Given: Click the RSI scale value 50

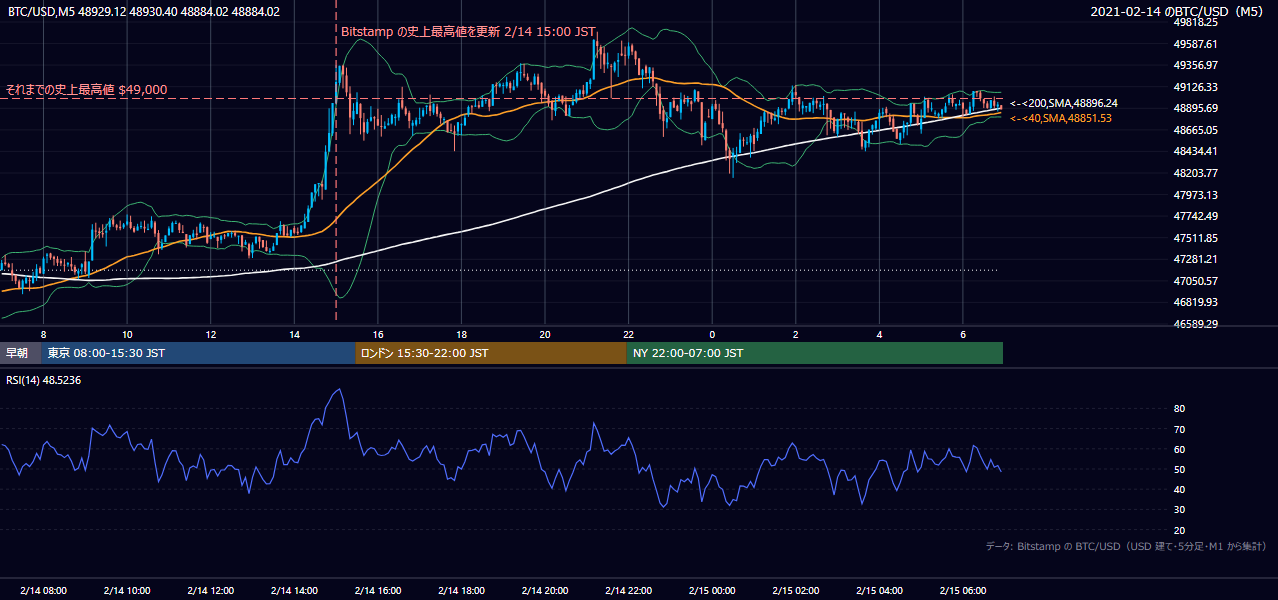Looking at the screenshot, I should [x=1179, y=469].
